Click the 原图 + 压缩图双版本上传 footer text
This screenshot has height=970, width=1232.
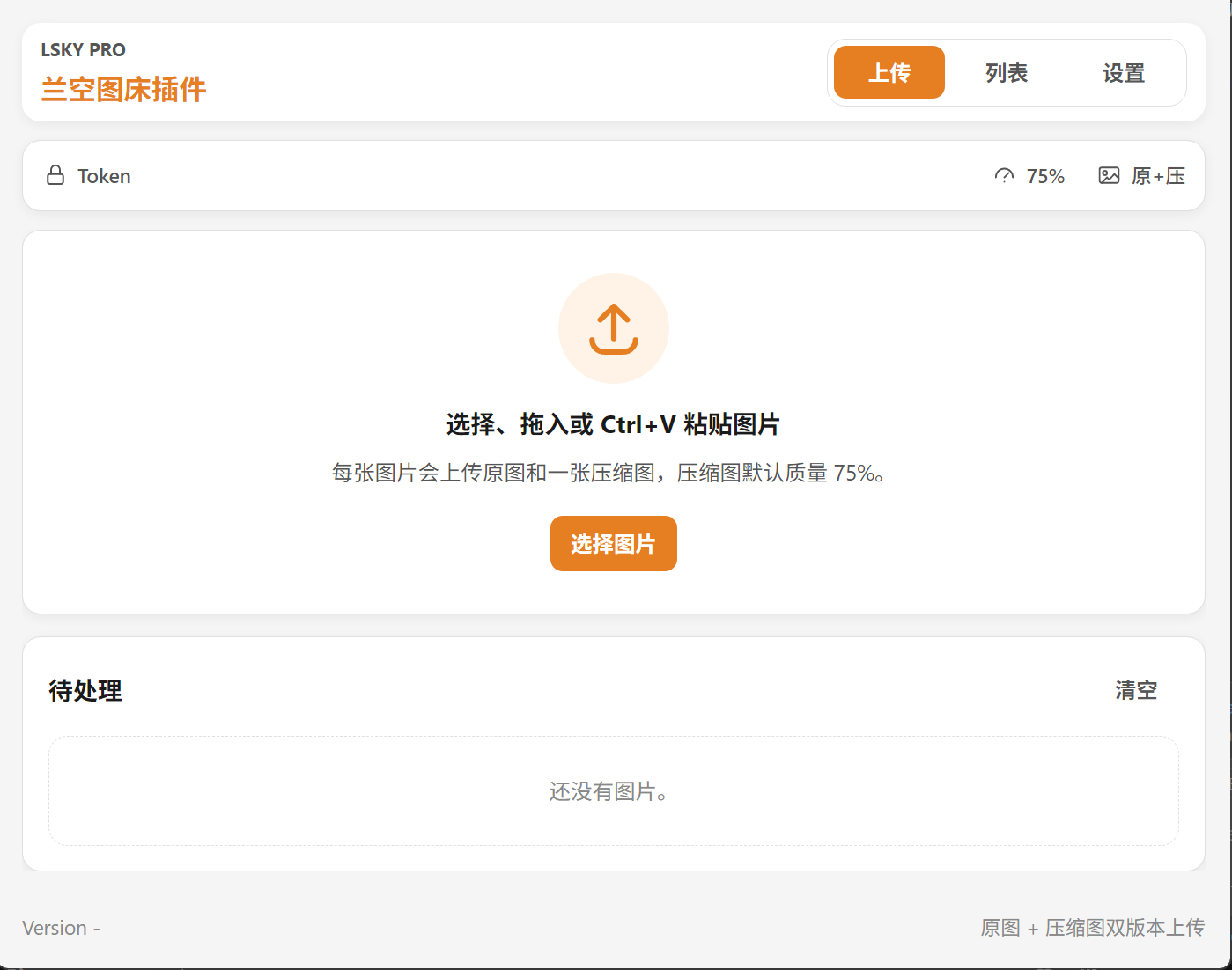[1093, 928]
